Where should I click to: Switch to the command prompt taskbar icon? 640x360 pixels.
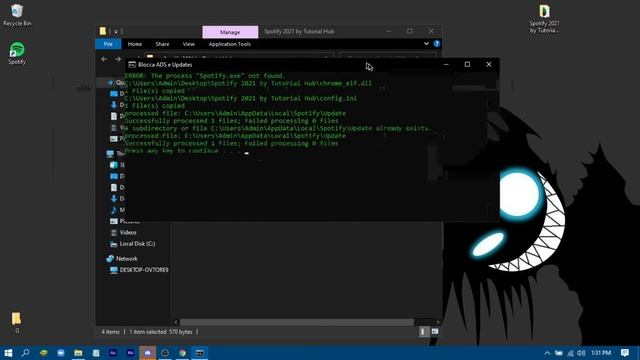coord(200,353)
